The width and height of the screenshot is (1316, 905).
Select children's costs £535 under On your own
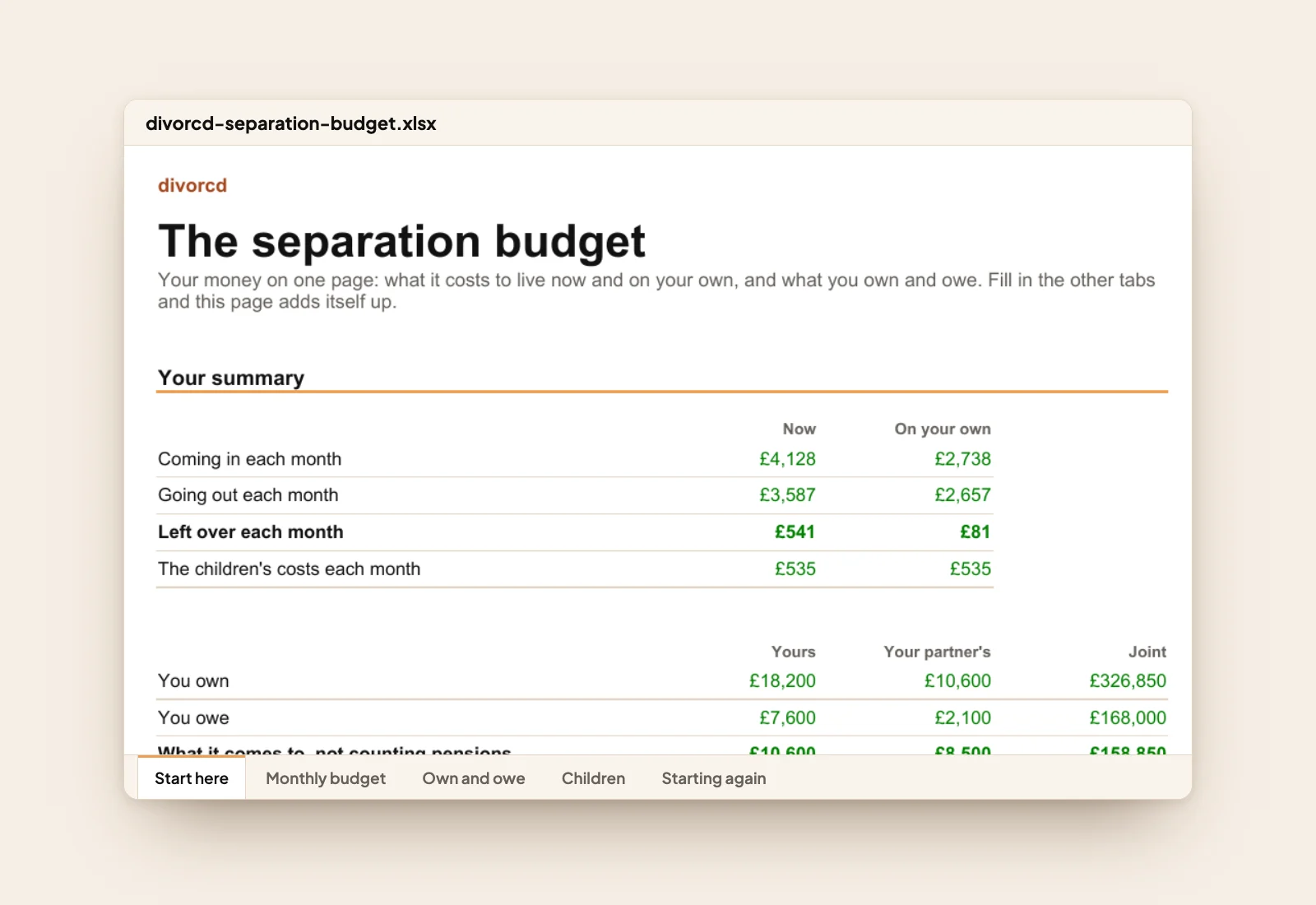[971, 569]
